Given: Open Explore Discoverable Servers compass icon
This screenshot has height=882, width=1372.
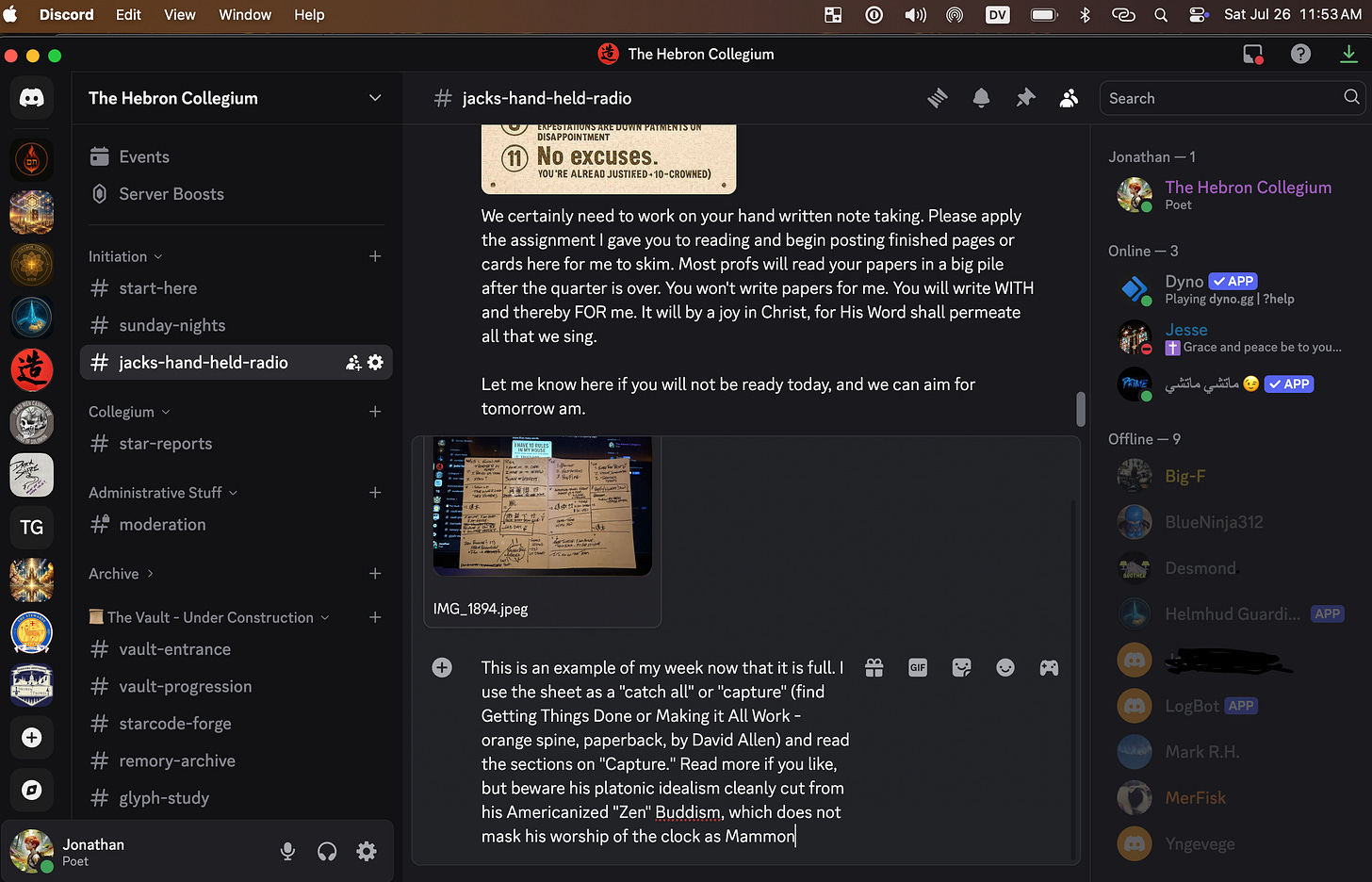Looking at the screenshot, I should 32,790.
